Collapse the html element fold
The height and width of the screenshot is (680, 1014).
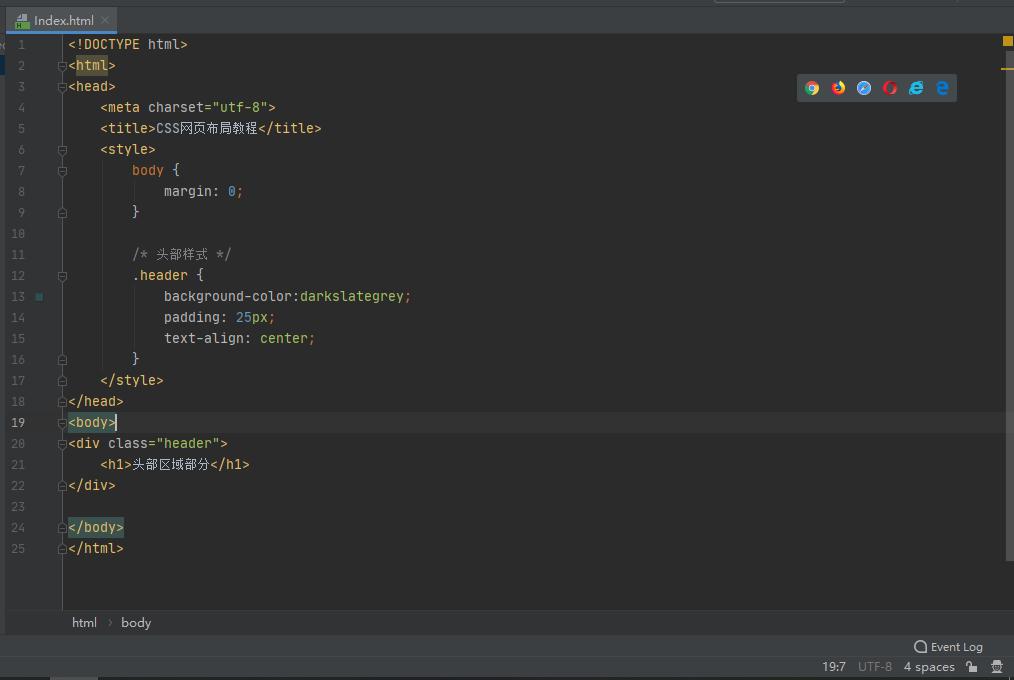62,65
